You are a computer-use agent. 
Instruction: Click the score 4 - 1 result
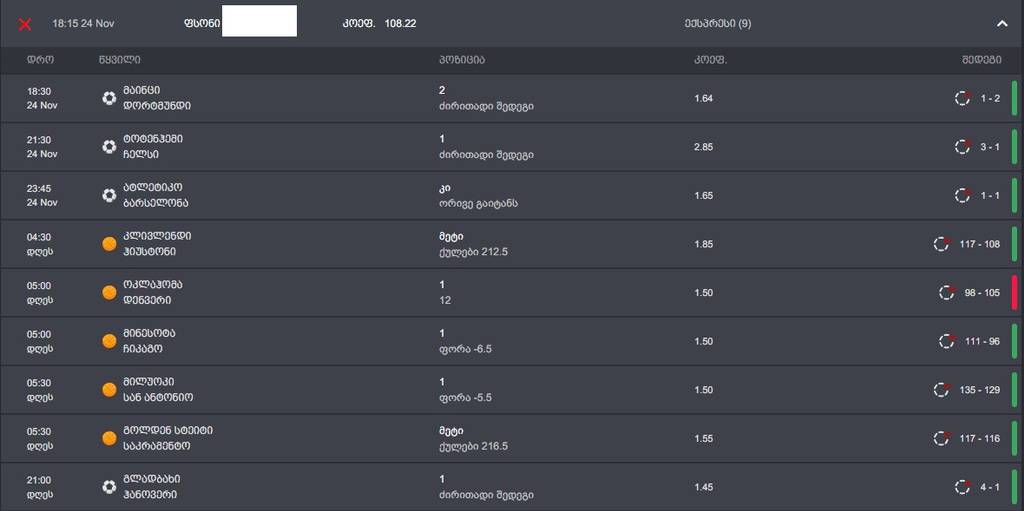point(990,487)
